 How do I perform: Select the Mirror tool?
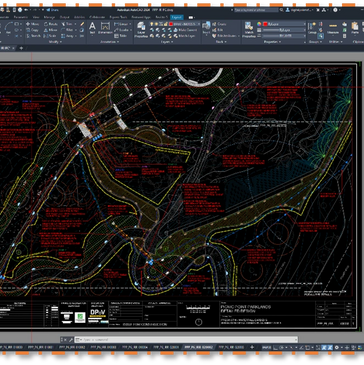tap(51, 30)
